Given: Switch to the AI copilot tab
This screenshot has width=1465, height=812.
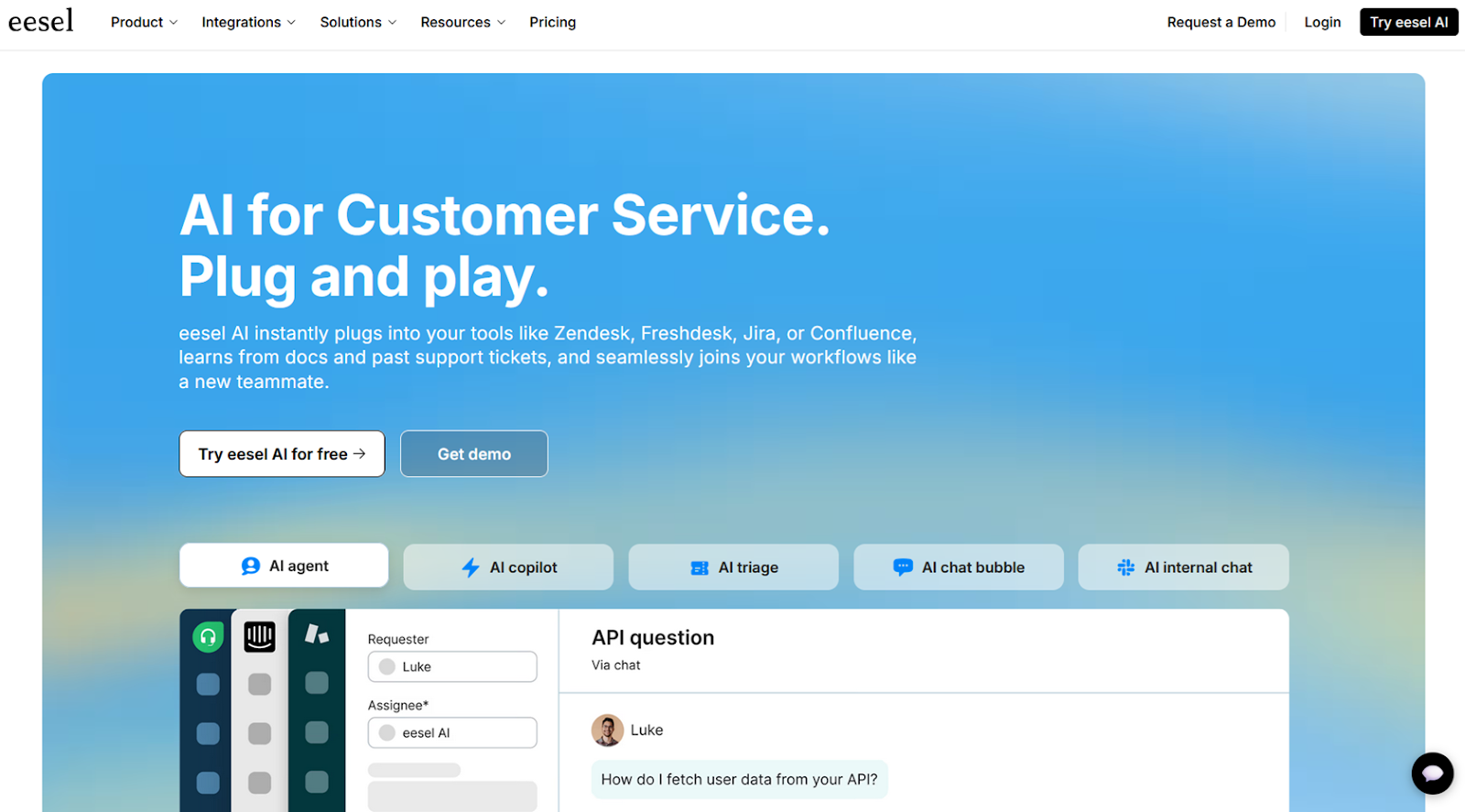Looking at the screenshot, I should 508,568.
